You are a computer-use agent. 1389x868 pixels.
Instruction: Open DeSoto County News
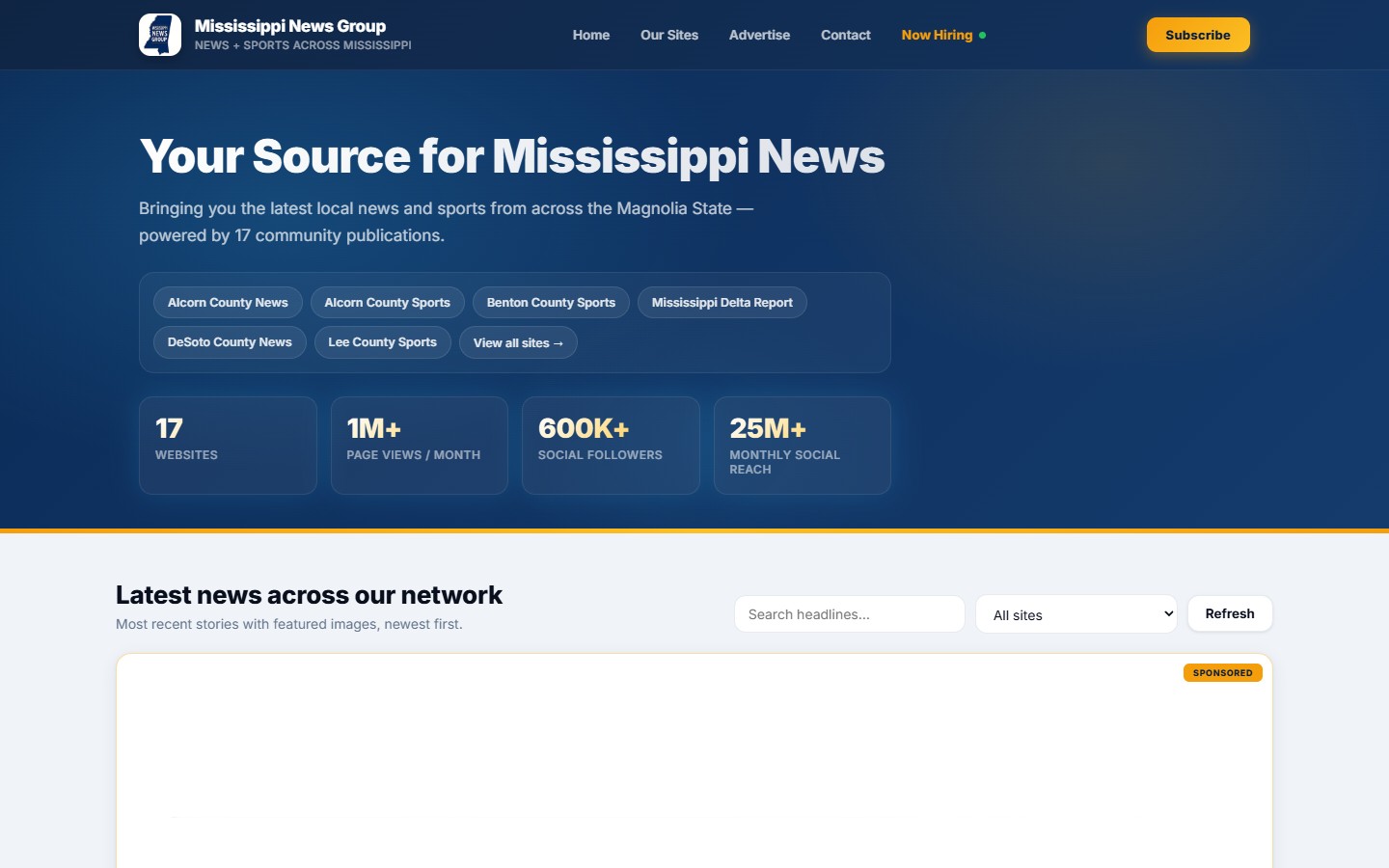point(230,342)
